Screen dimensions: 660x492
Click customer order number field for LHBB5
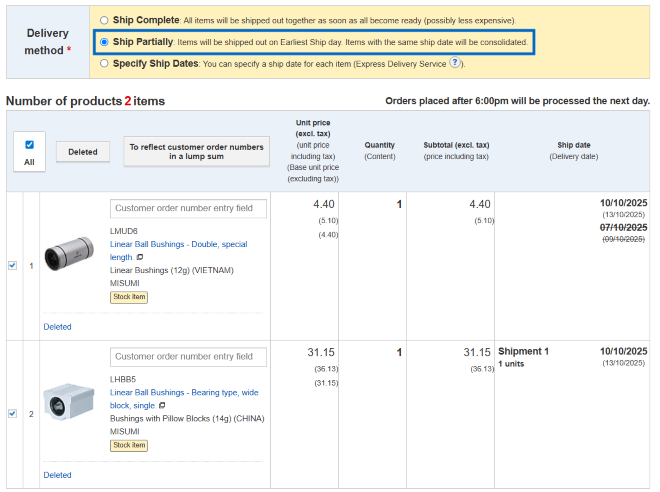coord(188,357)
